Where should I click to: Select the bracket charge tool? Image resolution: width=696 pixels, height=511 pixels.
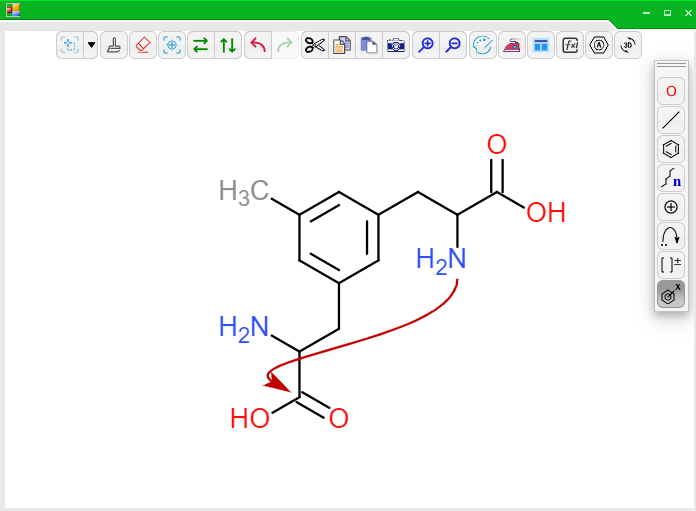point(671,265)
